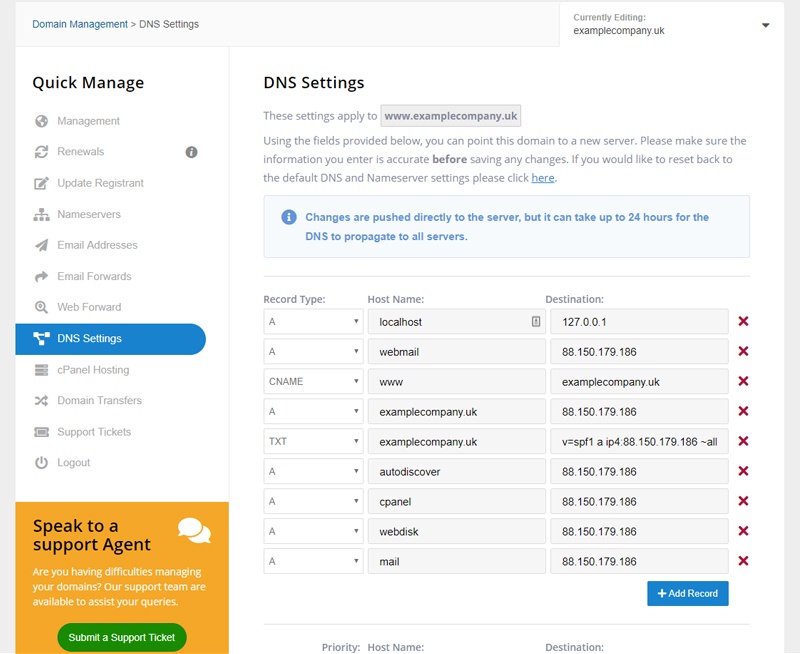The width and height of the screenshot is (800, 654).
Task: Open record type dropdown for mail
Action: tap(313, 561)
